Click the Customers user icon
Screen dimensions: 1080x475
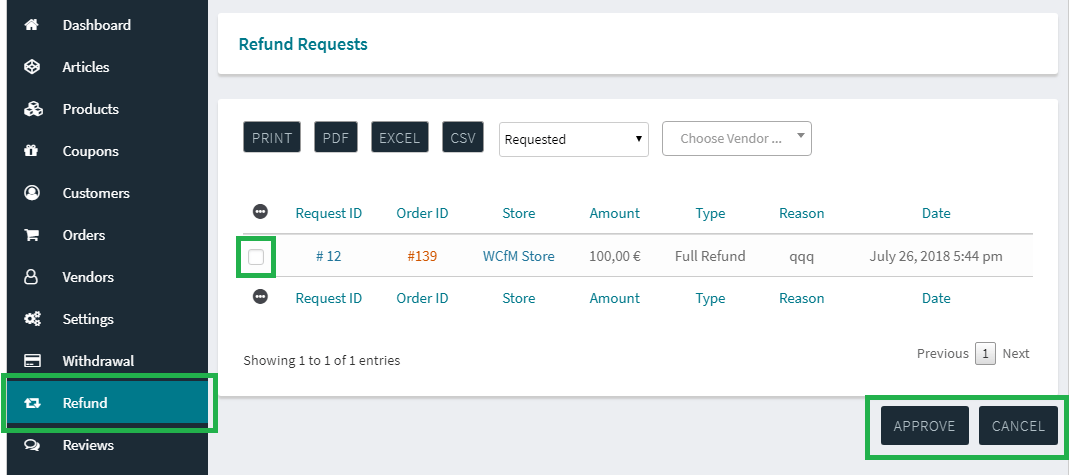point(32,193)
